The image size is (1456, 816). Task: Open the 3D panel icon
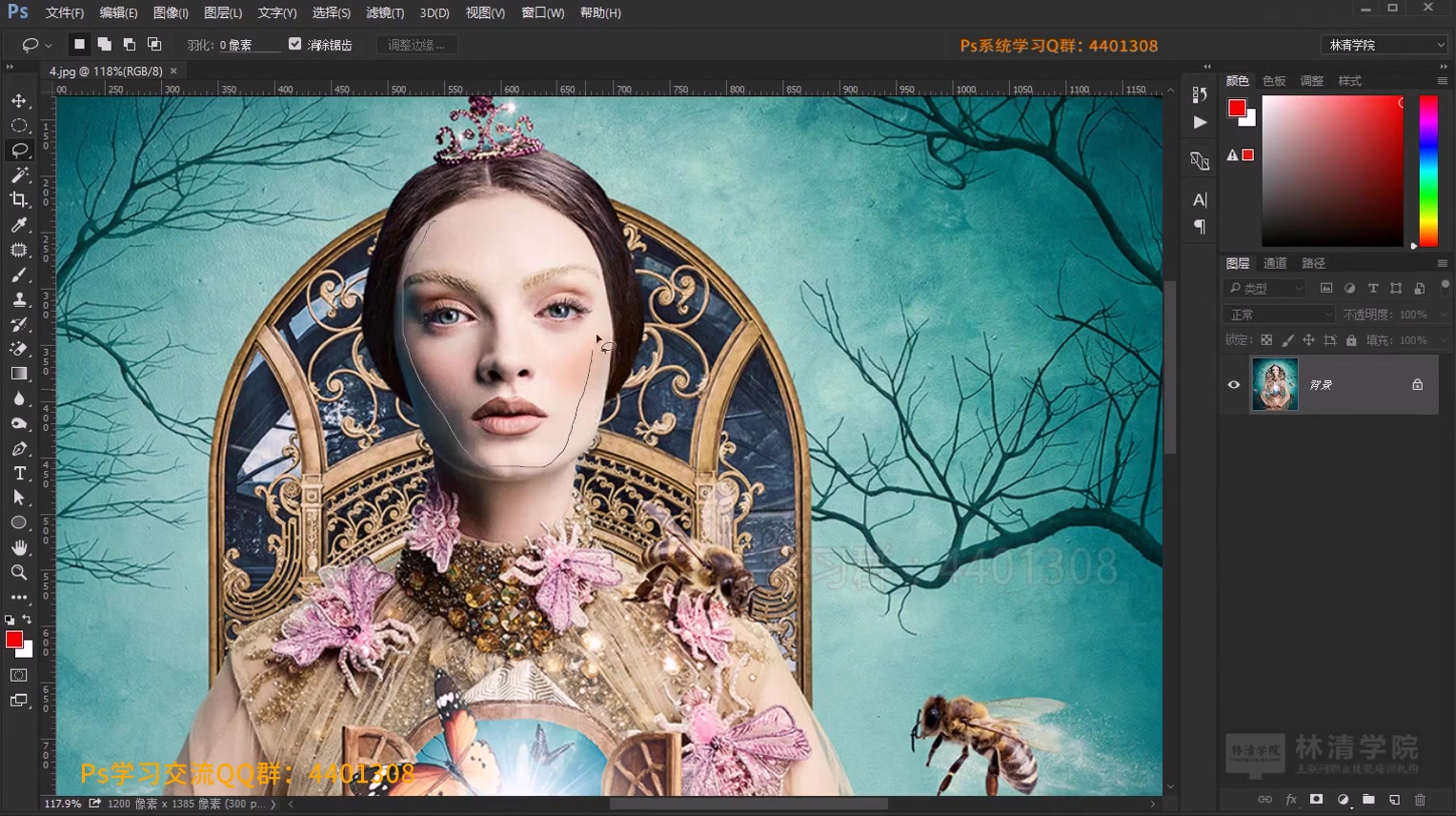(x=1200, y=161)
